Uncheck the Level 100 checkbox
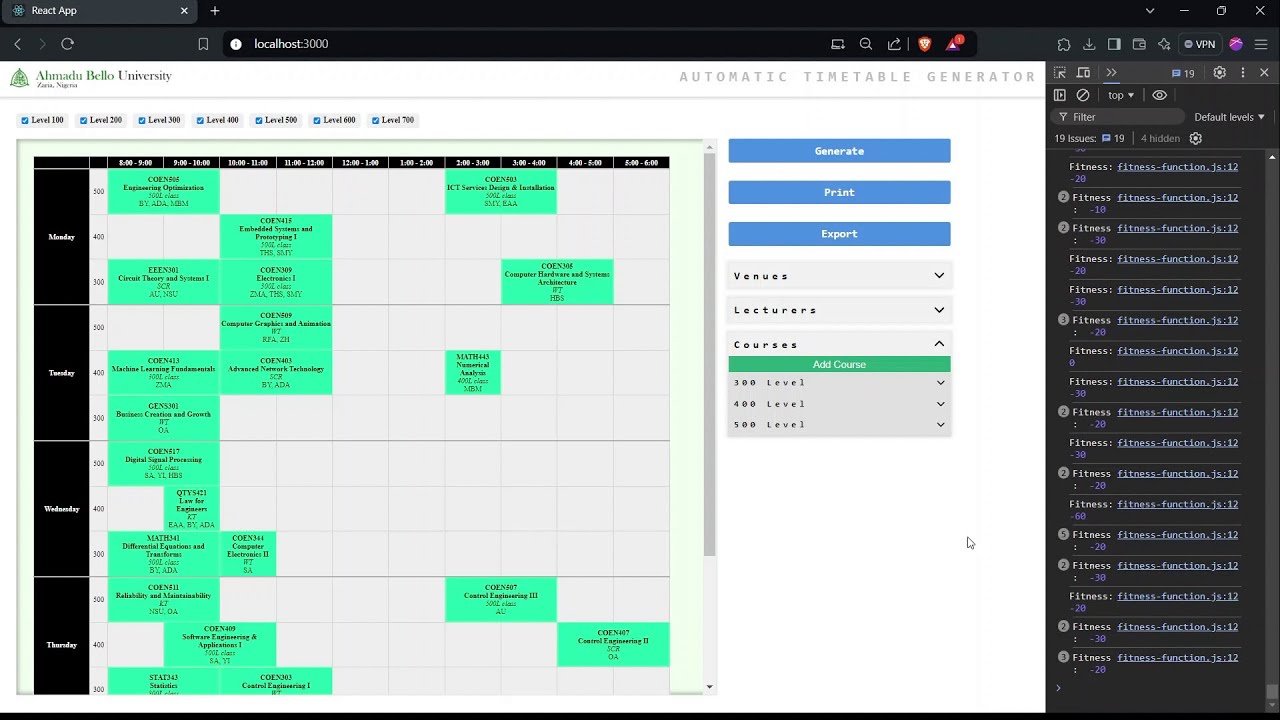Viewport: 1280px width, 720px height. click(25, 120)
